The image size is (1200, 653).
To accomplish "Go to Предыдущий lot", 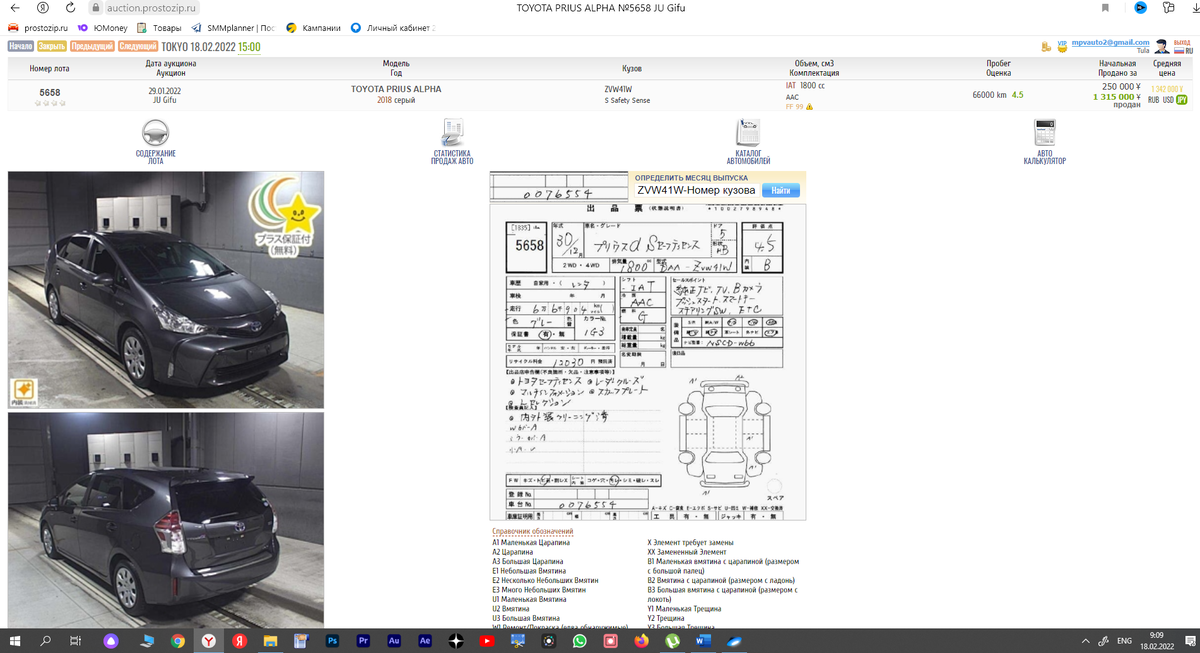I will (92, 46).
